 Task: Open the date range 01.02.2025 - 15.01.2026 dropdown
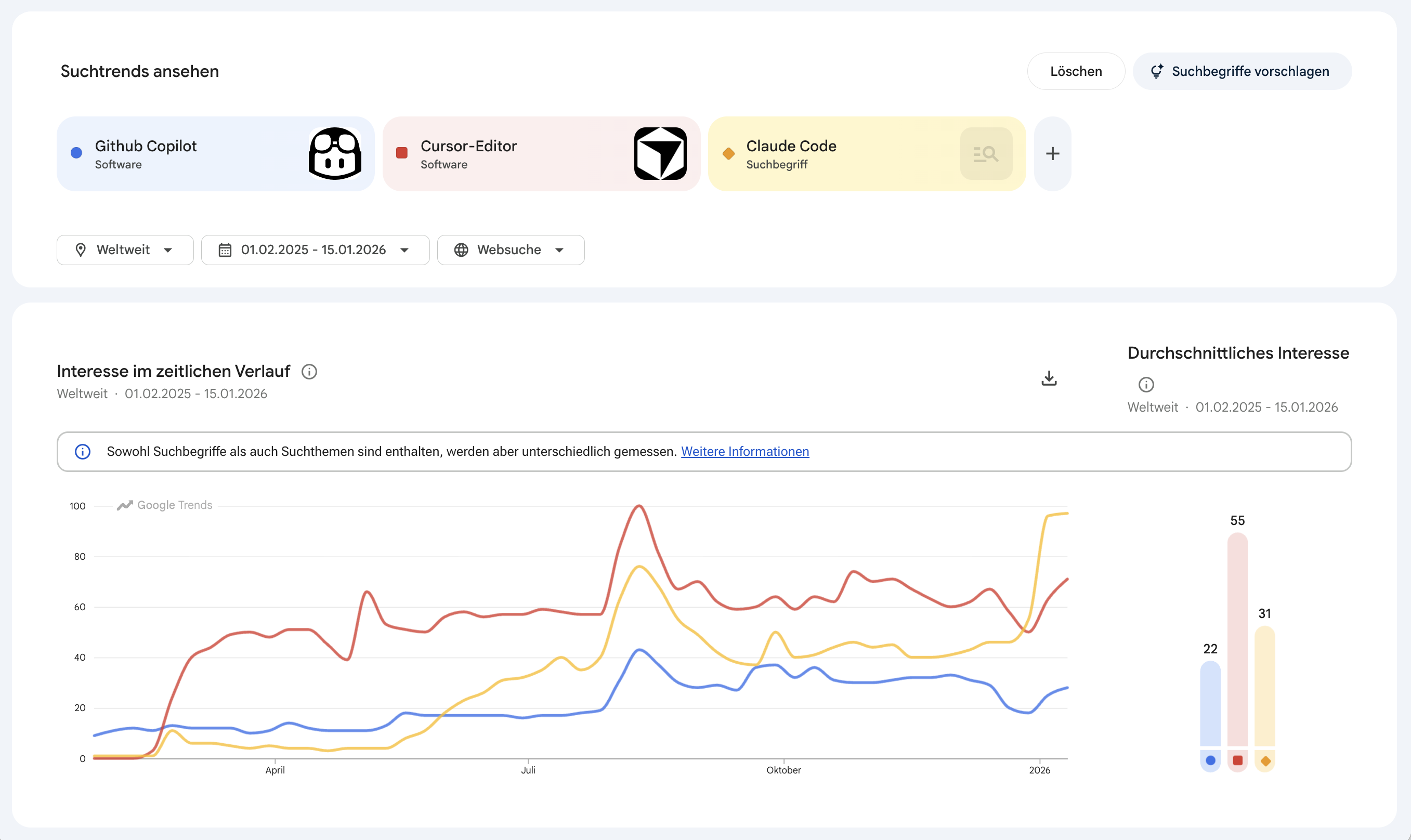coord(315,250)
